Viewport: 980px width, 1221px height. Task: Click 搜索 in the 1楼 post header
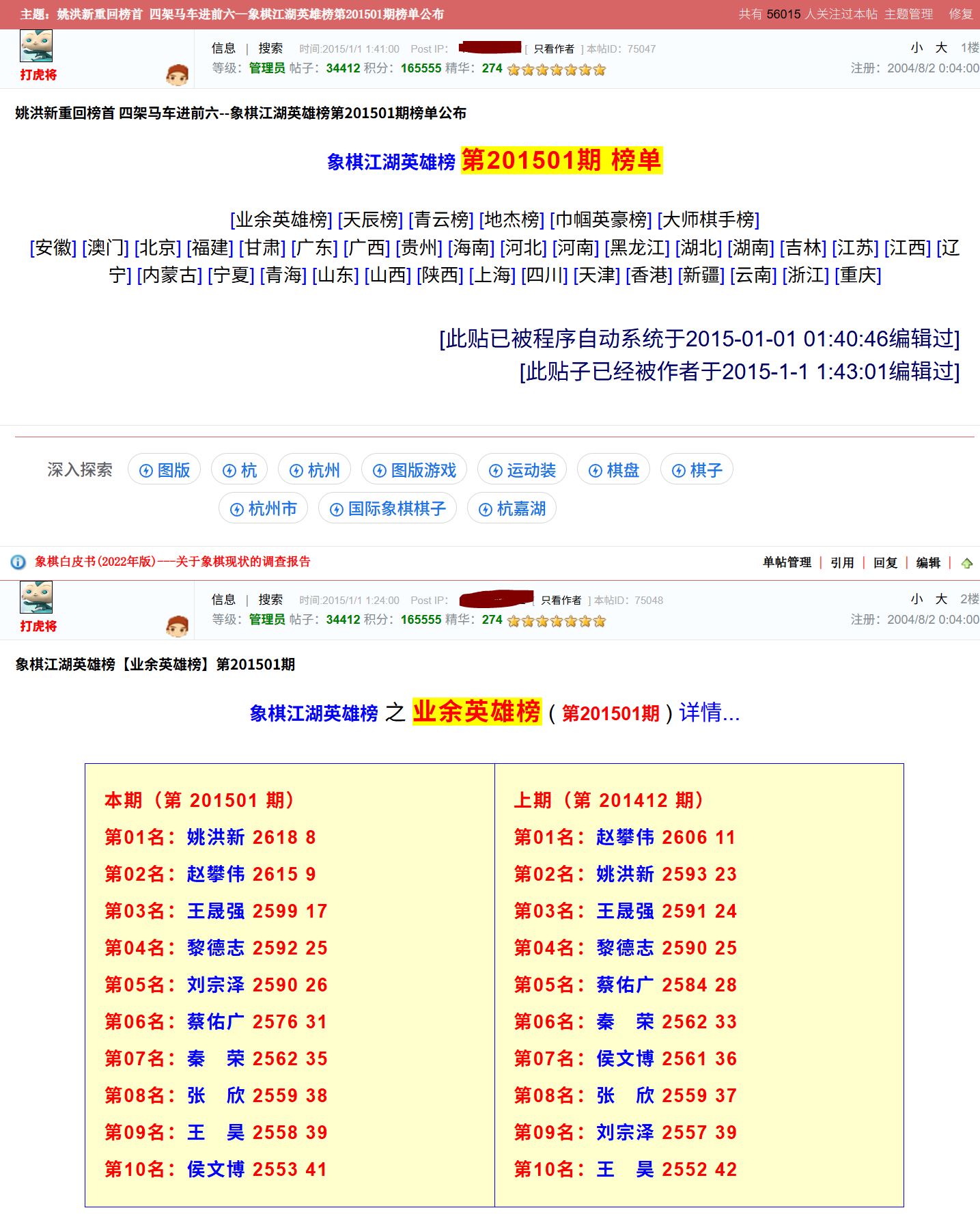(270, 49)
